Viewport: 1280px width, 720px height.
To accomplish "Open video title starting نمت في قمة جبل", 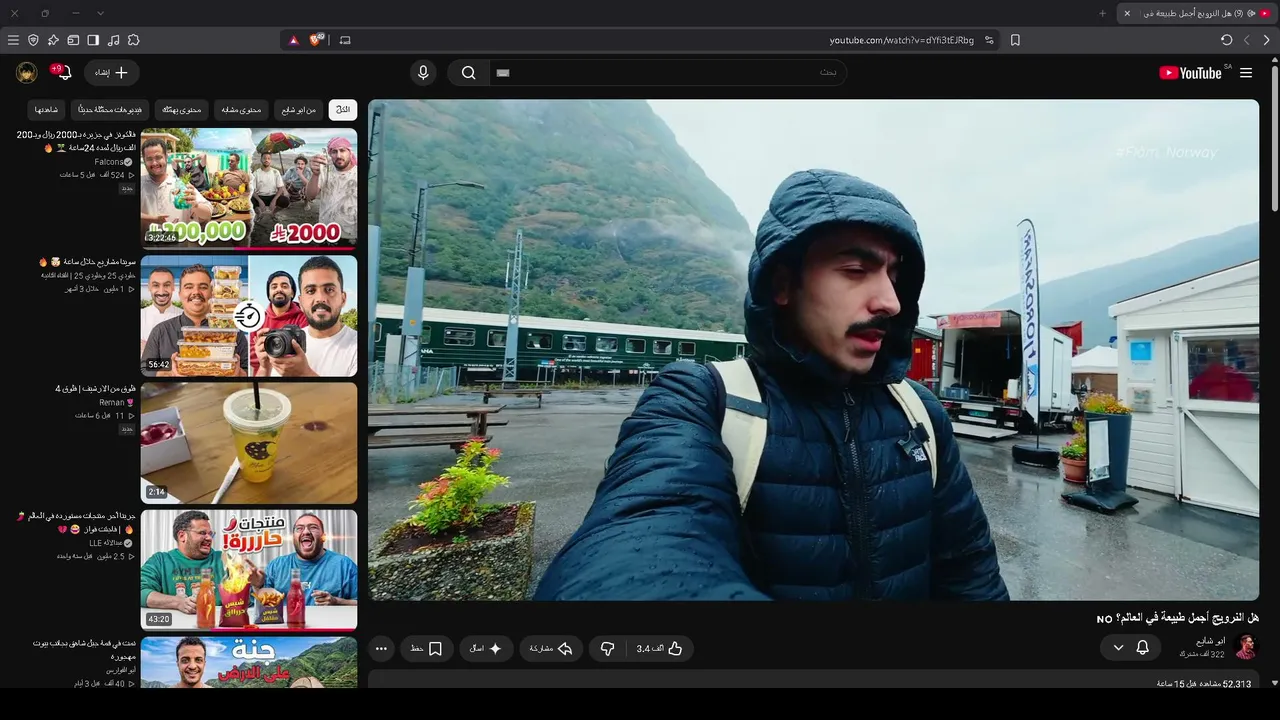I will 84,650.
